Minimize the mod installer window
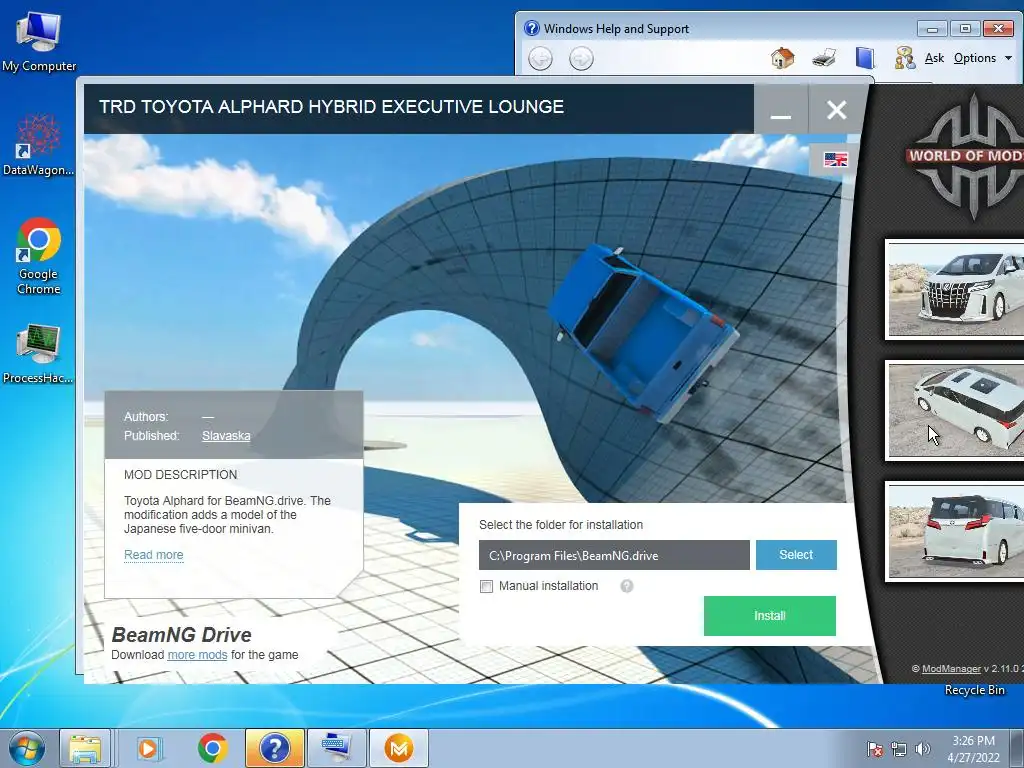1024x768 pixels. click(781, 109)
